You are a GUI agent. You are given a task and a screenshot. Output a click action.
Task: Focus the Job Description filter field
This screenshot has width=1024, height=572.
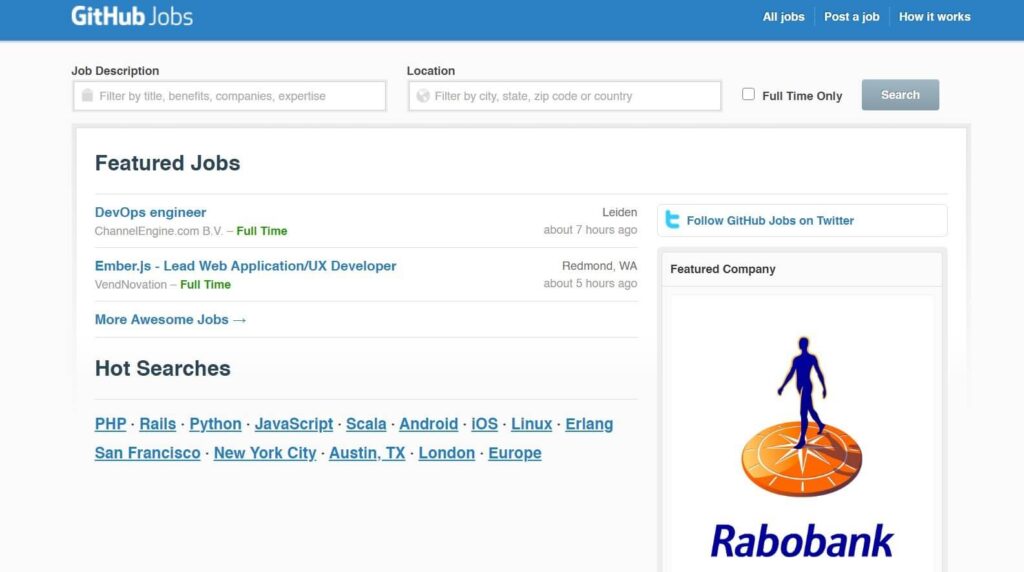(x=230, y=96)
